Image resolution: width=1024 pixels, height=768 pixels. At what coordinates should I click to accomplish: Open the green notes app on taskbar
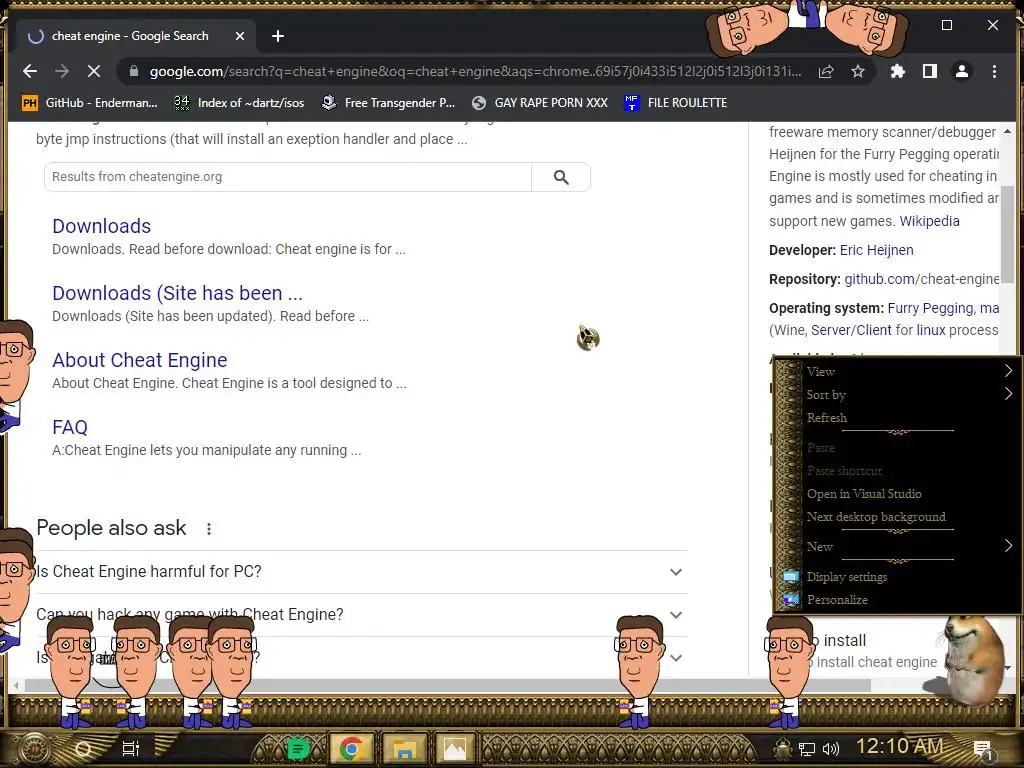click(x=298, y=748)
